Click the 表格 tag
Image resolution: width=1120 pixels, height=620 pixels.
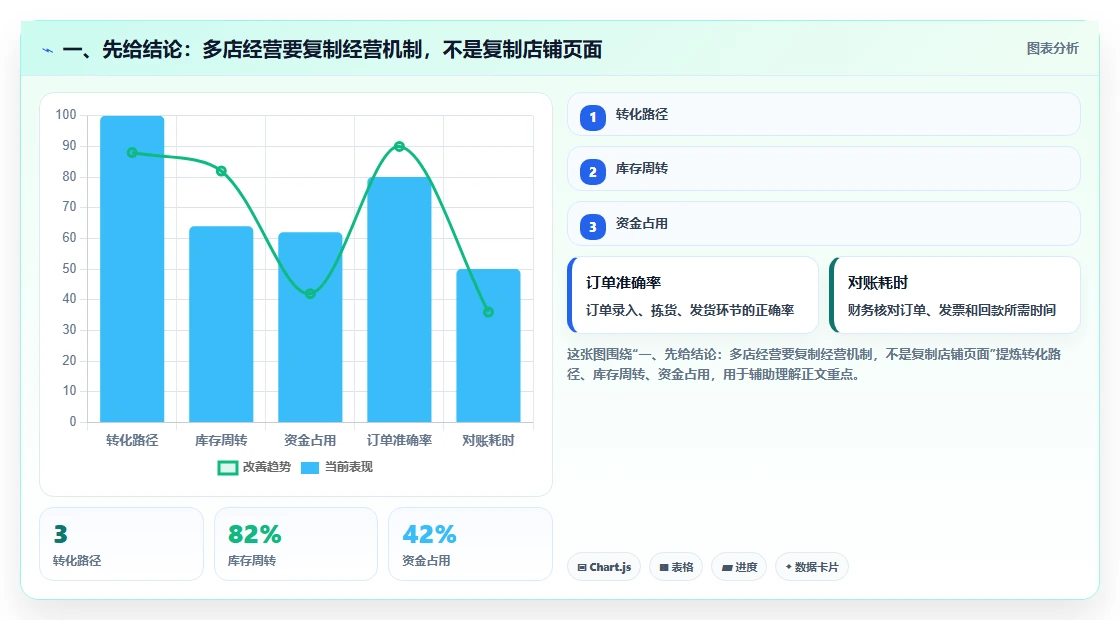click(676, 567)
